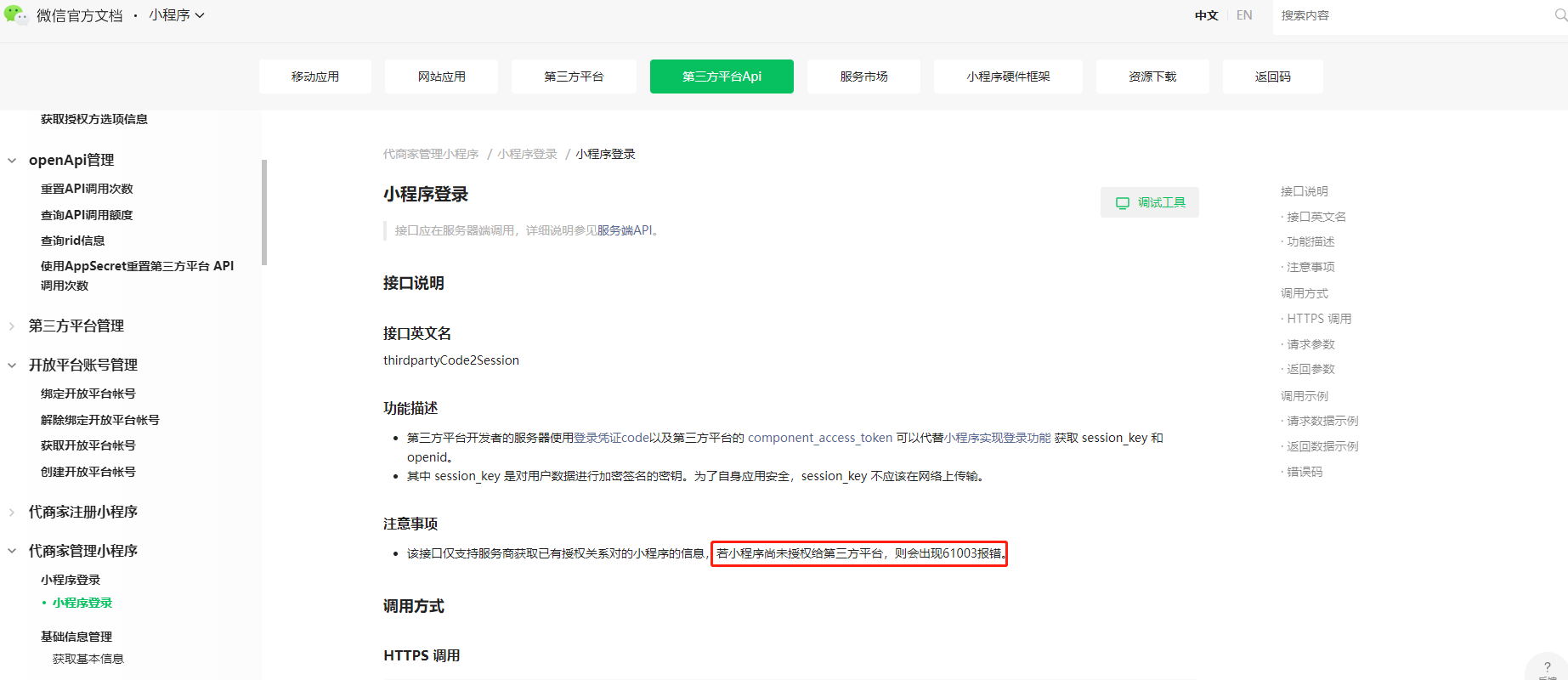Click the 调试工具 button
This screenshot has width=1568, height=680.
pos(1150,202)
